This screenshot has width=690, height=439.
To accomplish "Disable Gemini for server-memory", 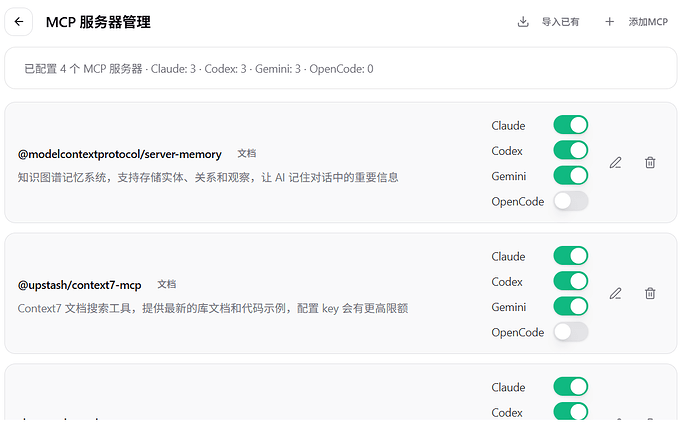I will tap(571, 176).
